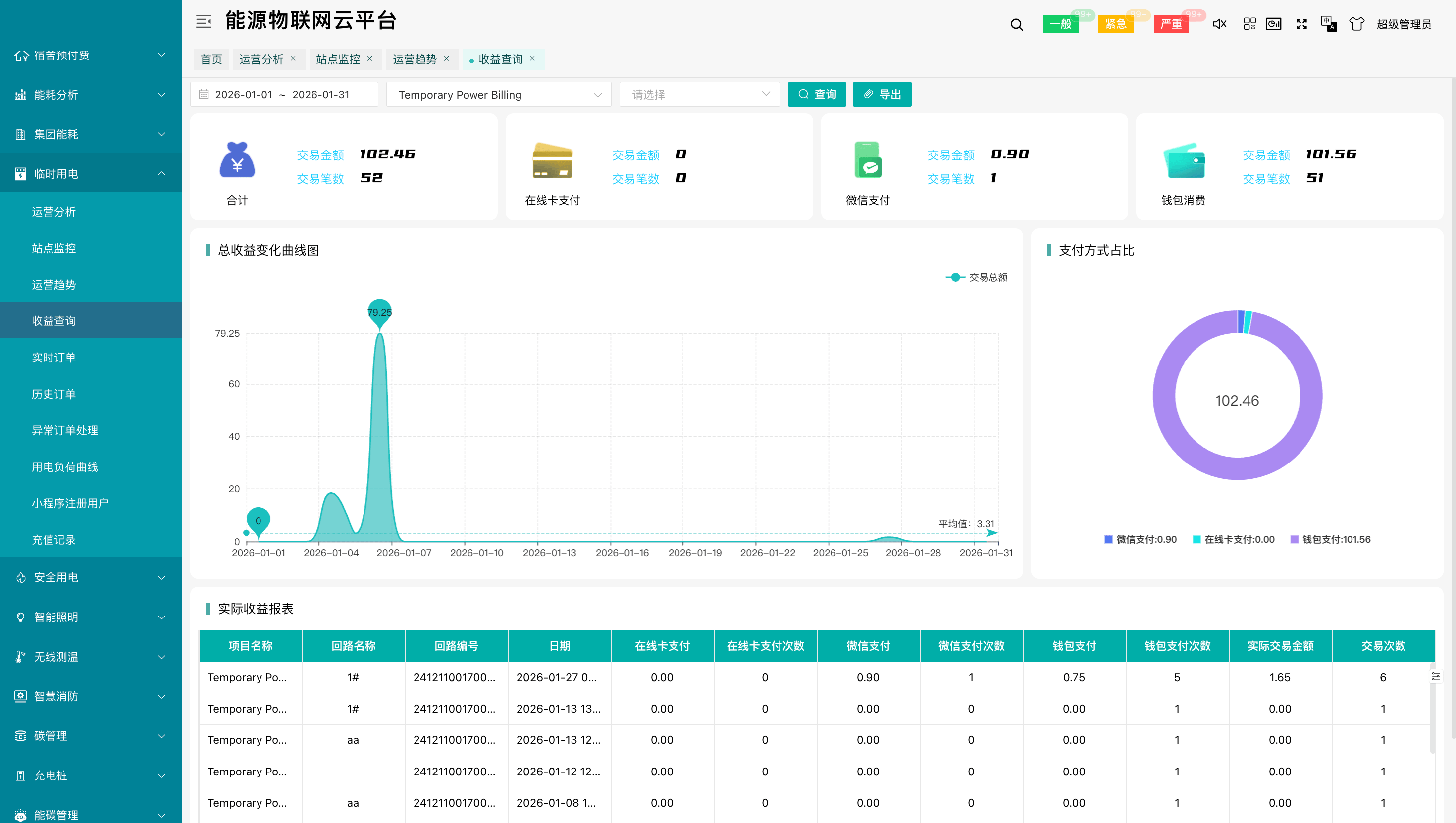Open table column settings icon
The width and height of the screenshot is (1456, 823).
(x=1436, y=676)
